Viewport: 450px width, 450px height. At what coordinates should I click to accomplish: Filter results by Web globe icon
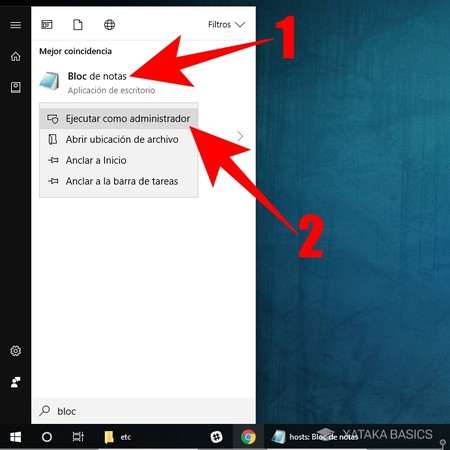click(x=109, y=25)
